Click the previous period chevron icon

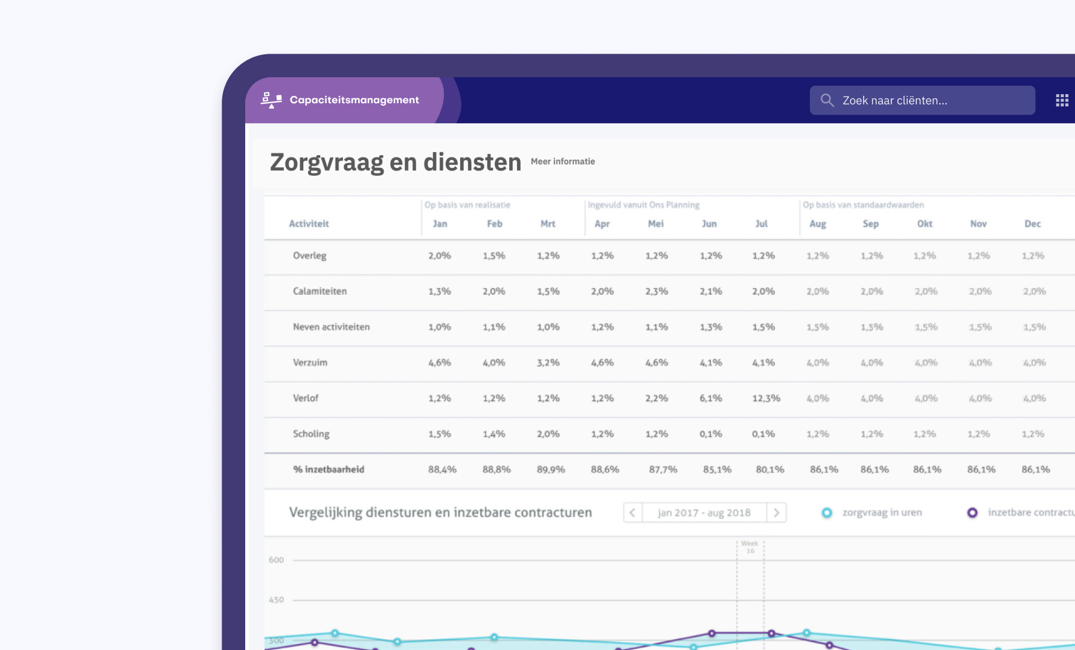pyautogui.click(x=632, y=512)
